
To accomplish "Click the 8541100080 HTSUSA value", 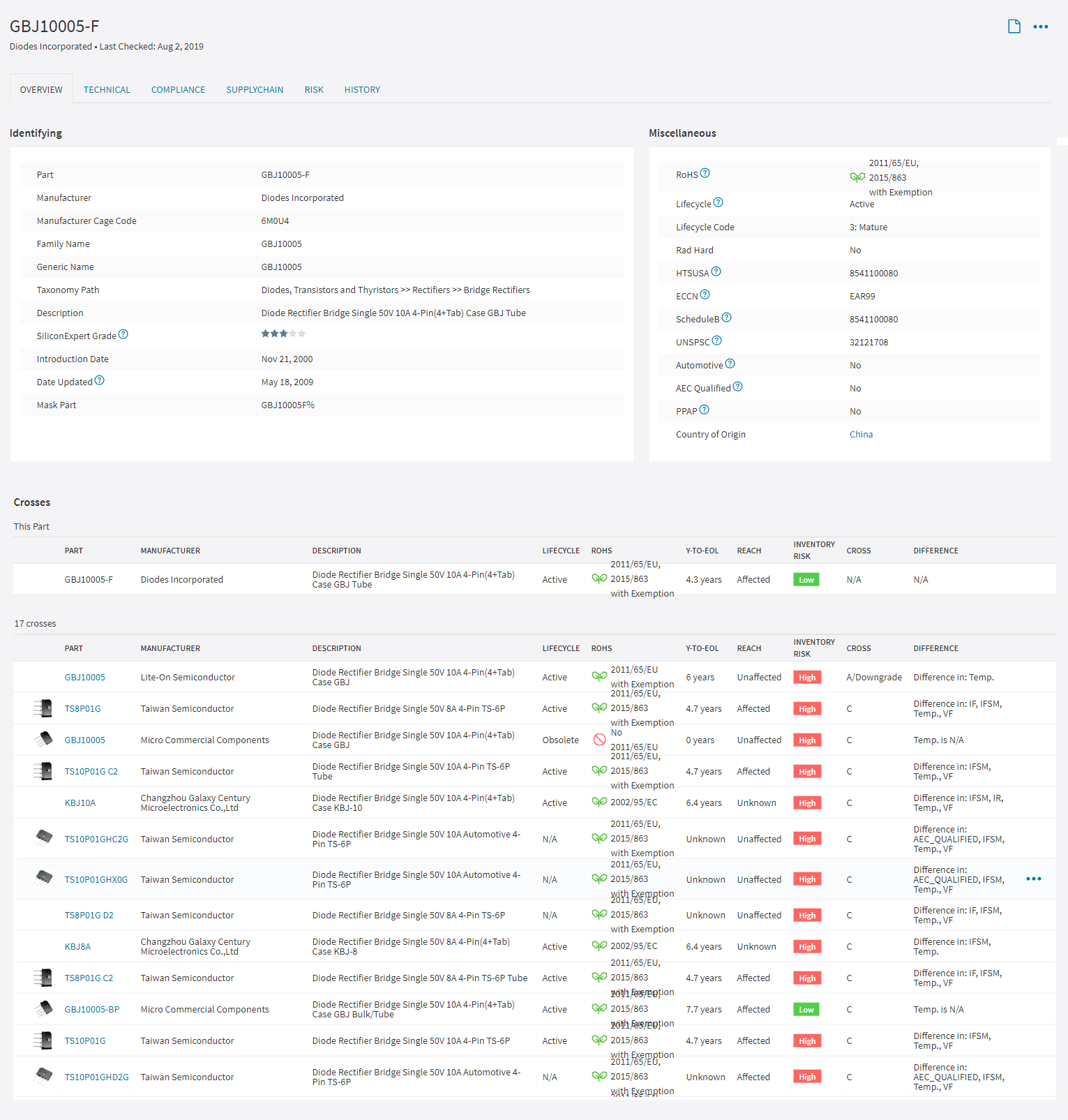I will 873,273.
